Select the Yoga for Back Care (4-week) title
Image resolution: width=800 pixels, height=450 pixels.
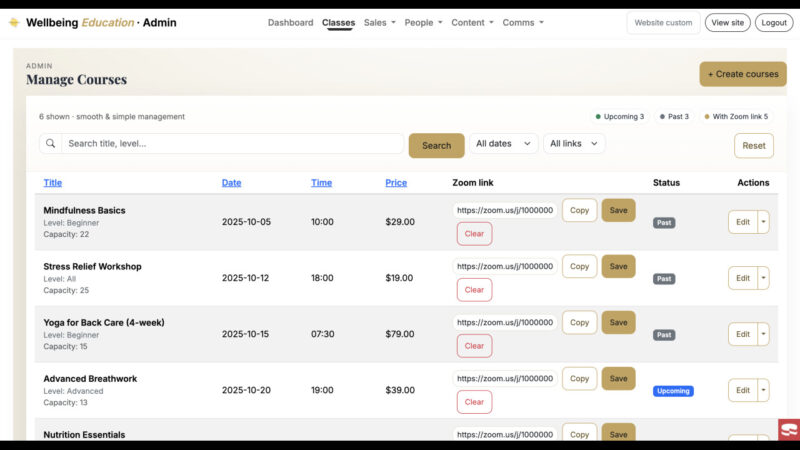coord(104,322)
